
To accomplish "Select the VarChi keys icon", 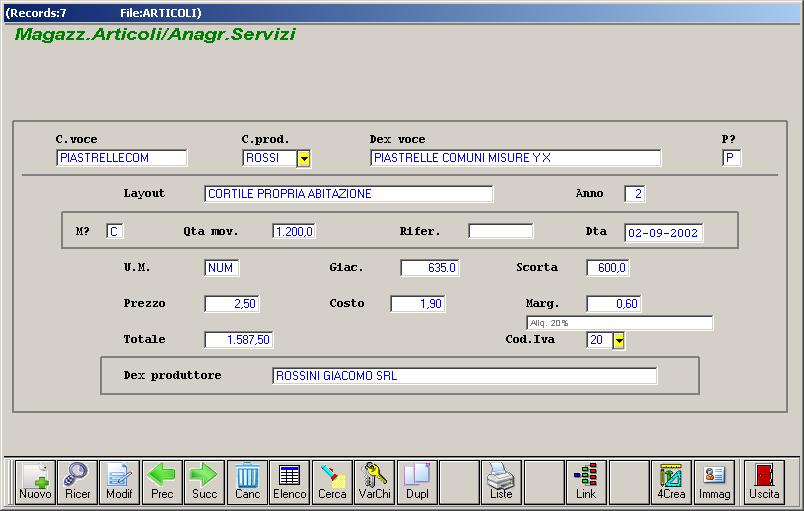I will [x=375, y=481].
